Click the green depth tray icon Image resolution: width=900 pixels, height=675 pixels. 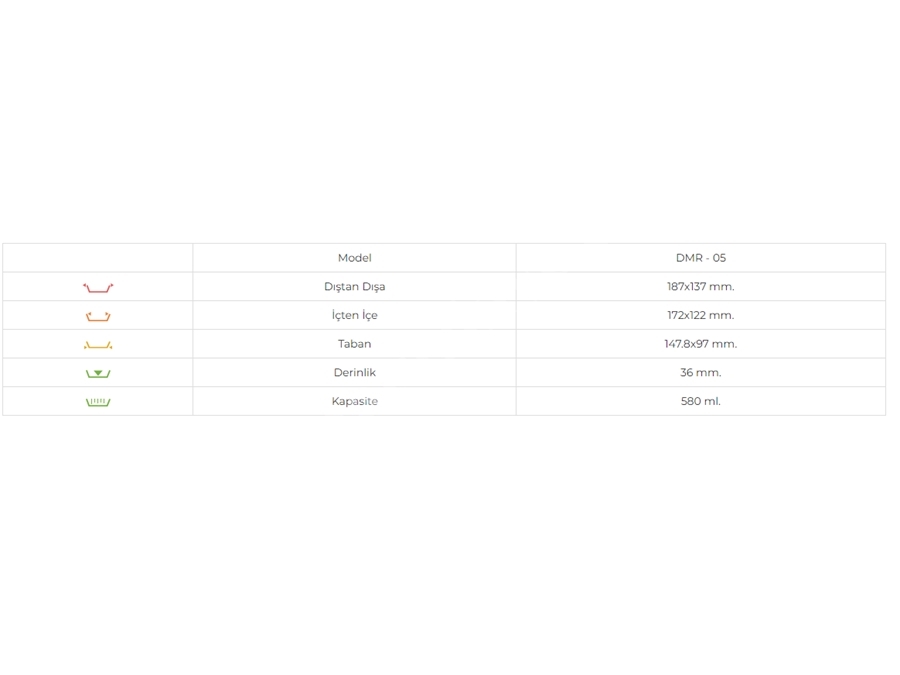click(98, 373)
